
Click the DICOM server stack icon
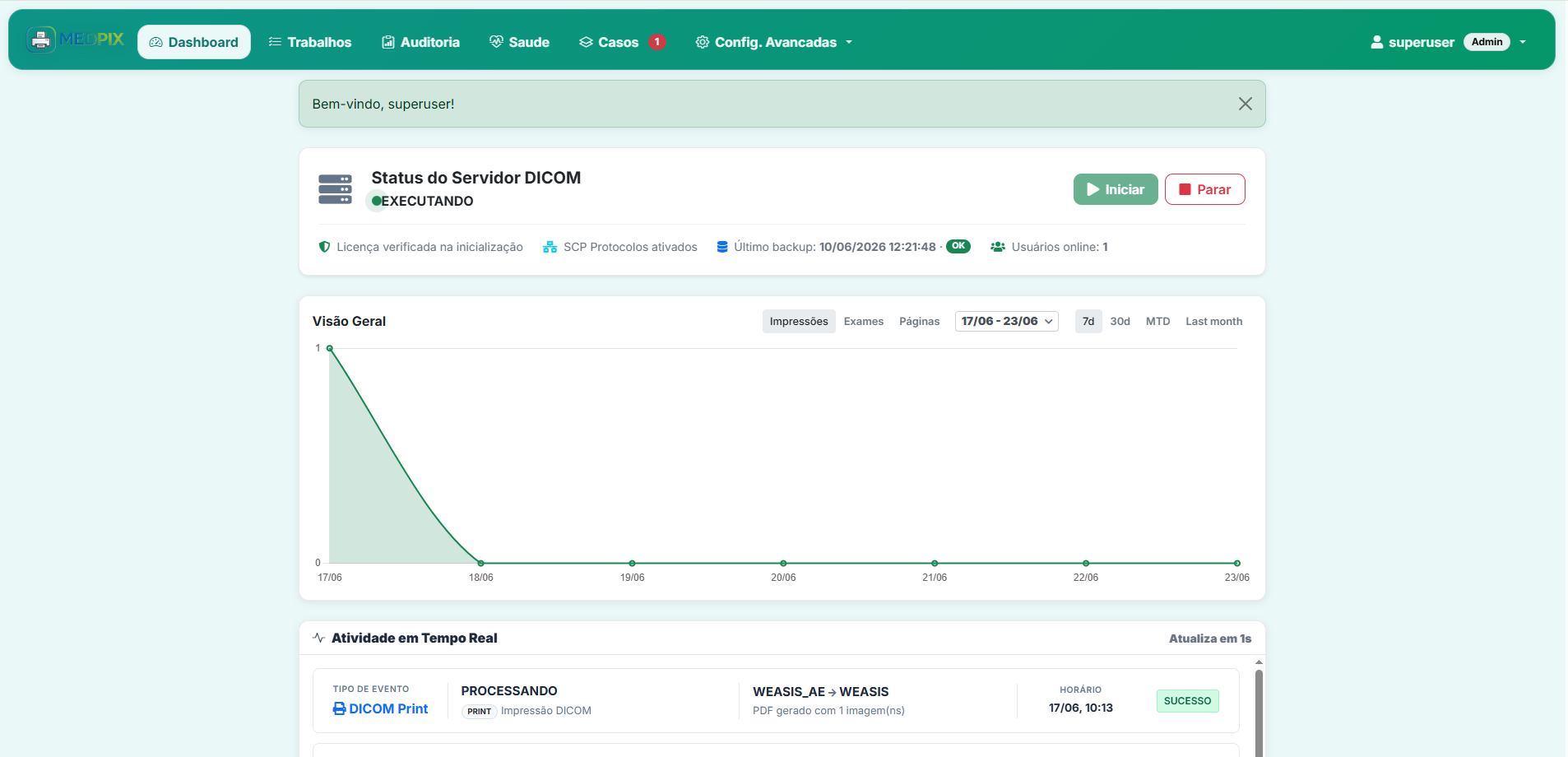click(335, 189)
